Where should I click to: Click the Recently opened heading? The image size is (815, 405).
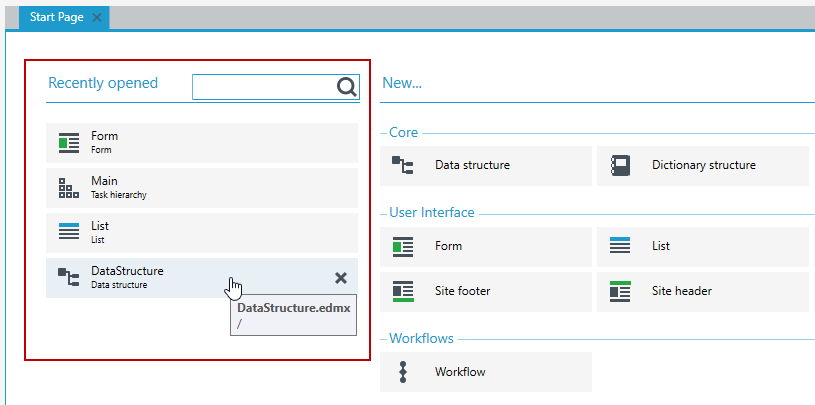pos(103,83)
